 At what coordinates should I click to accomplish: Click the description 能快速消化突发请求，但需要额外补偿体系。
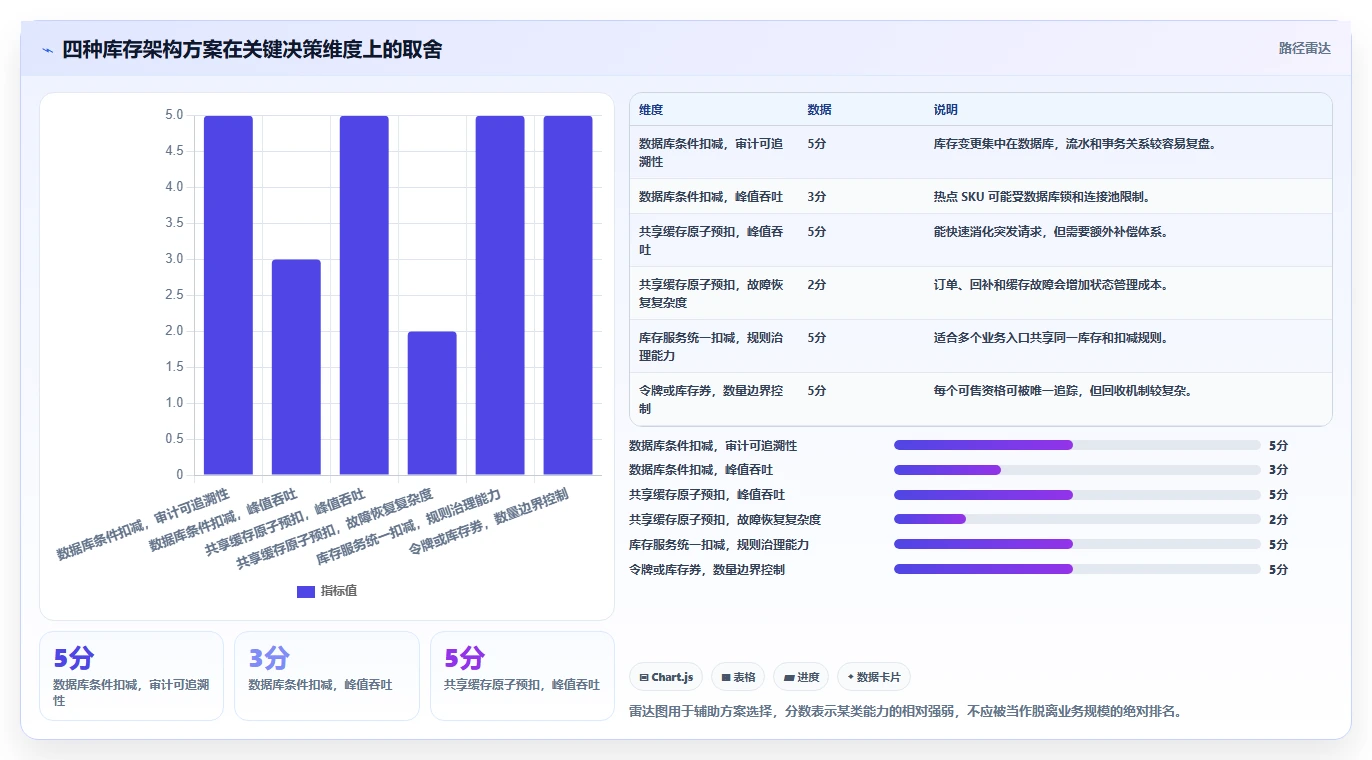[1051, 232]
